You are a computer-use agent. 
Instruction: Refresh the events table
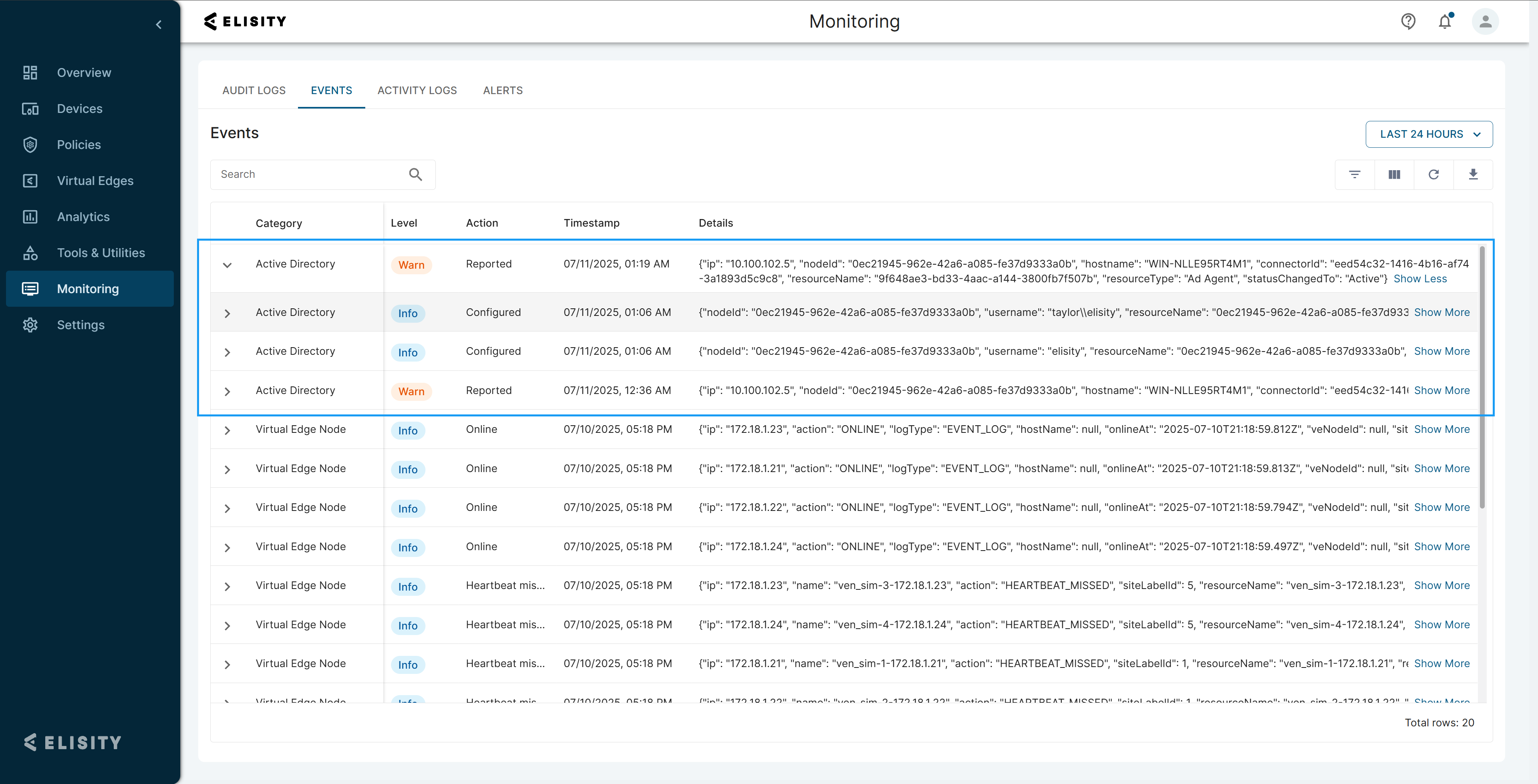(x=1433, y=174)
